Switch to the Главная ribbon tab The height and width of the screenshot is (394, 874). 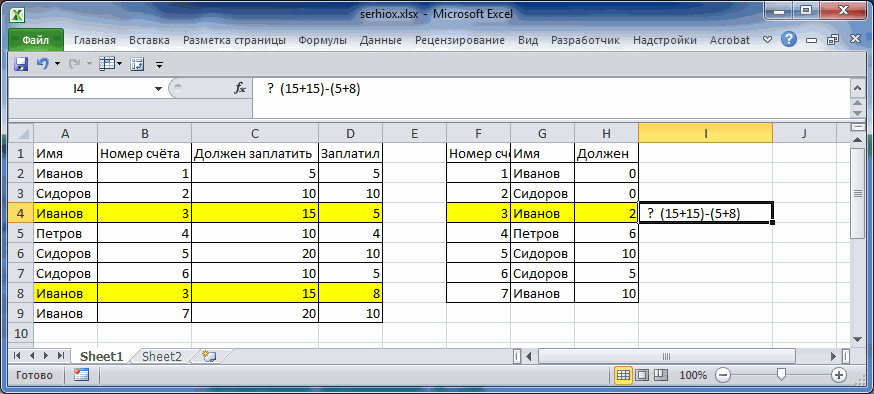[95, 40]
